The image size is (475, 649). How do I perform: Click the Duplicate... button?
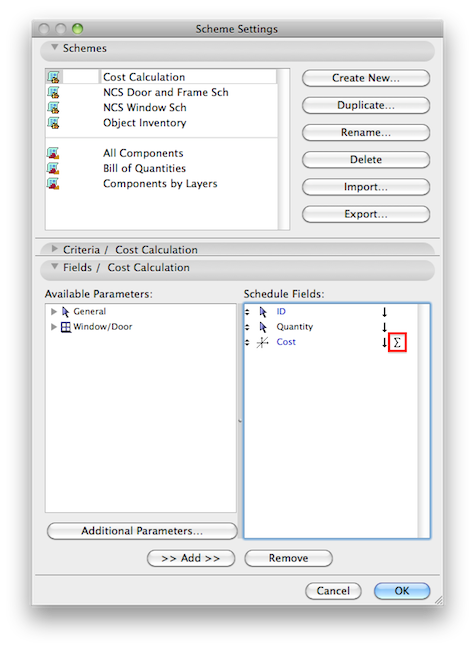366,106
